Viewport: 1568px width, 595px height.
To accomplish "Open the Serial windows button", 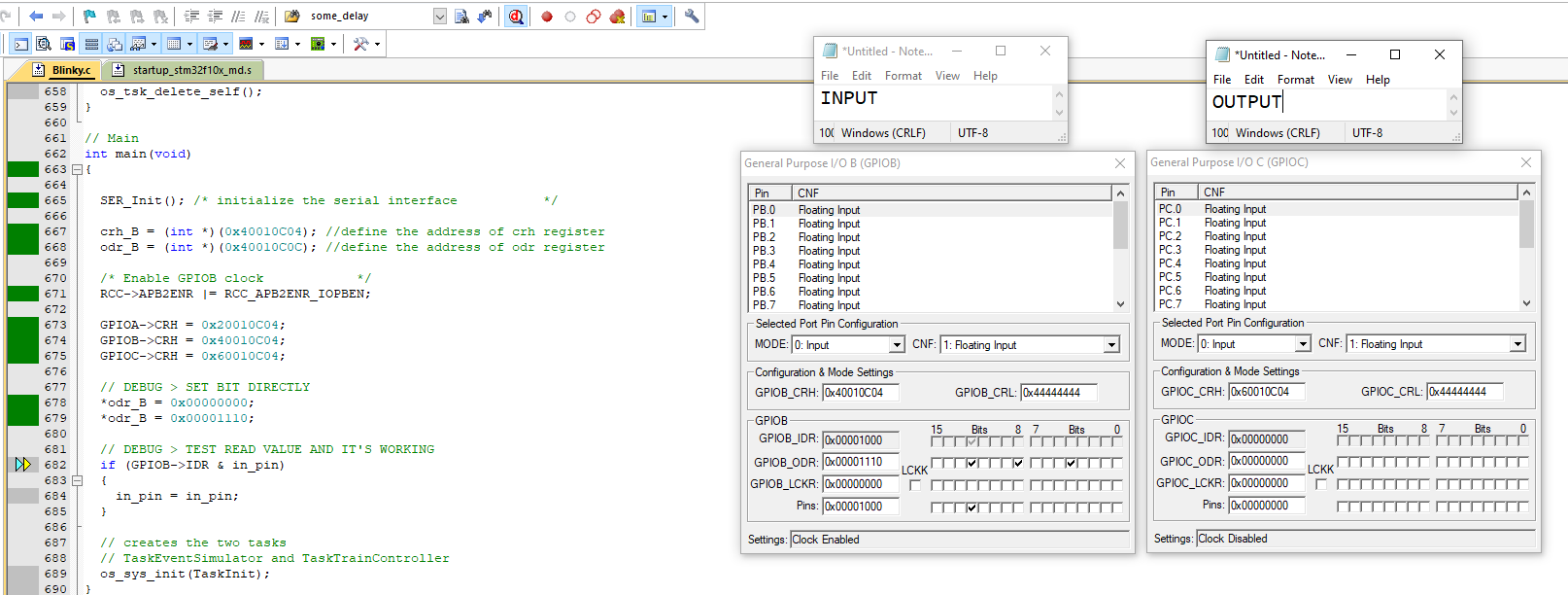I will (x=209, y=44).
